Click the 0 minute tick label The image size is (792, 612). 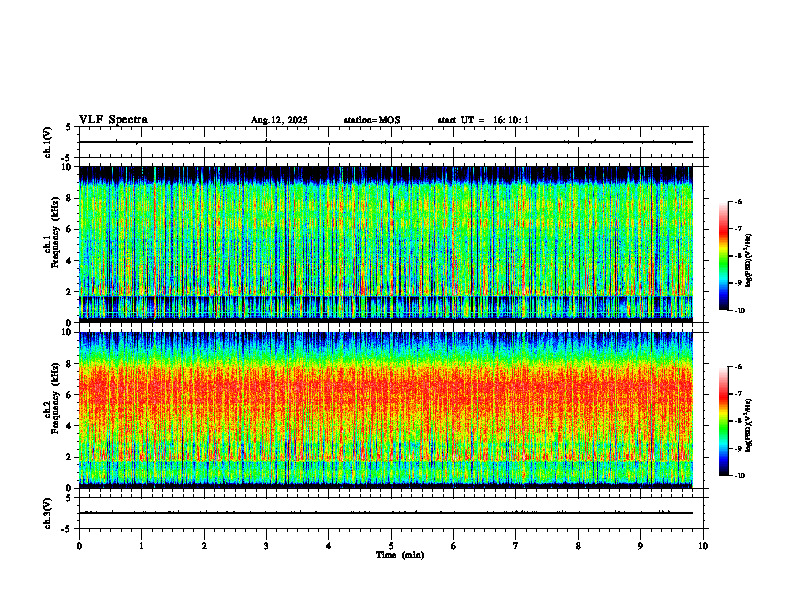click(x=79, y=546)
